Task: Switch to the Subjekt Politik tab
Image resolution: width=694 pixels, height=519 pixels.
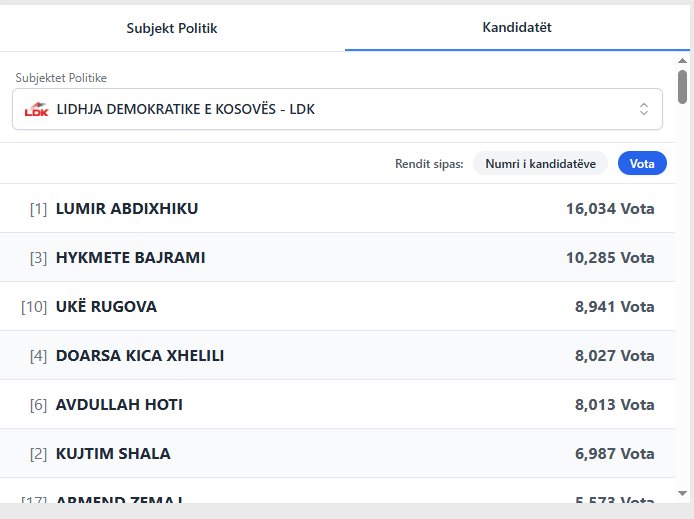Action: coord(172,28)
